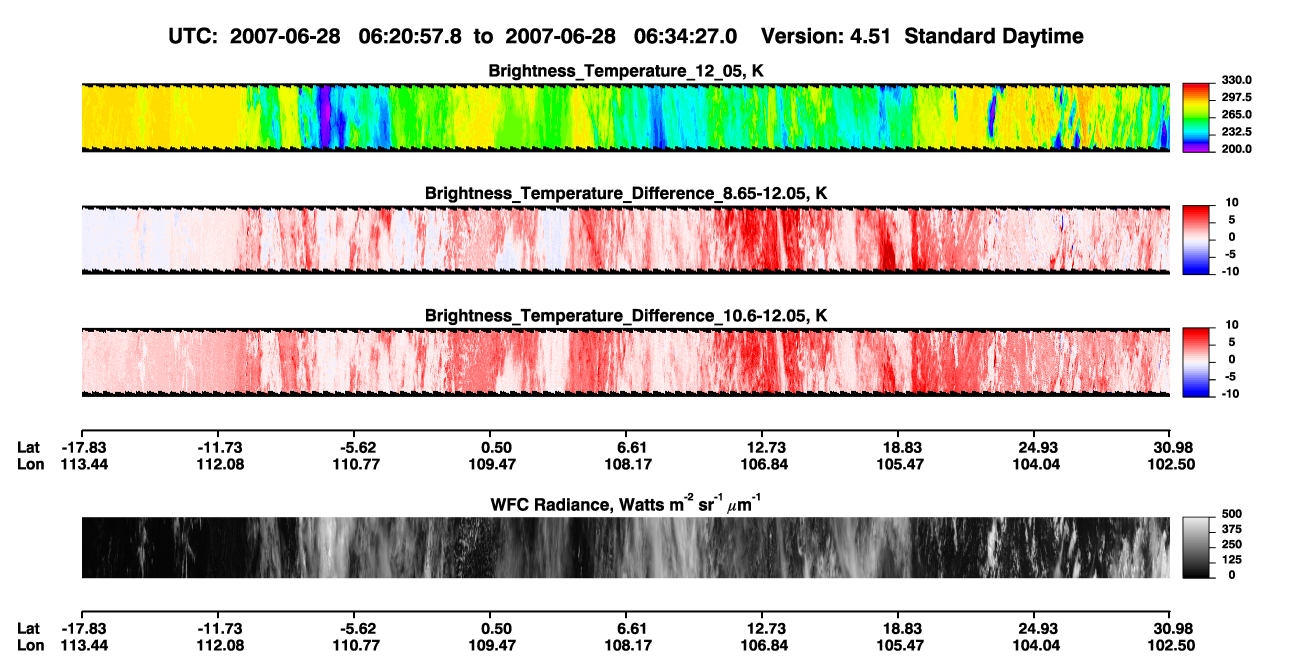1300x667 pixels.
Task: Click the UTC: label in the header
Action: pos(193,36)
